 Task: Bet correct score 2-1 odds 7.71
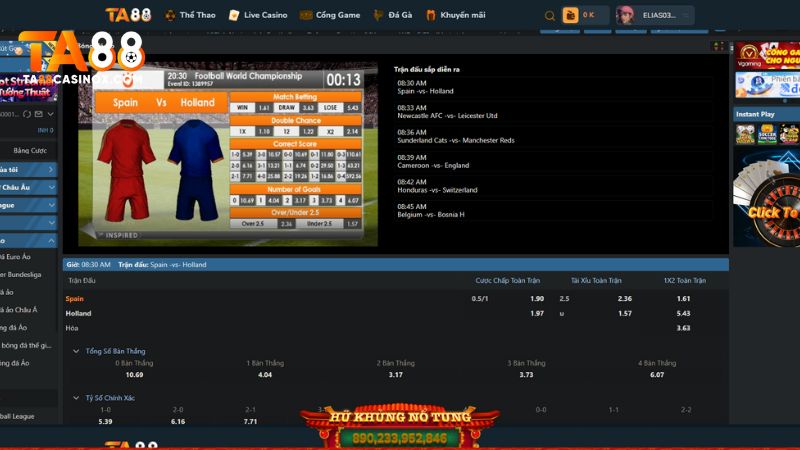pos(250,422)
